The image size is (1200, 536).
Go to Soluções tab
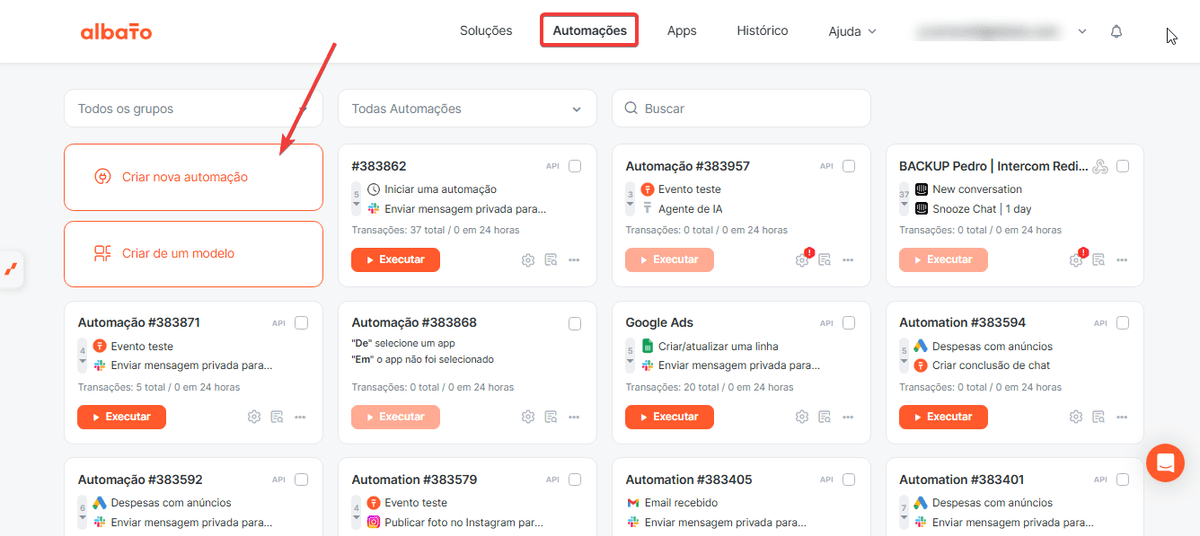486,31
